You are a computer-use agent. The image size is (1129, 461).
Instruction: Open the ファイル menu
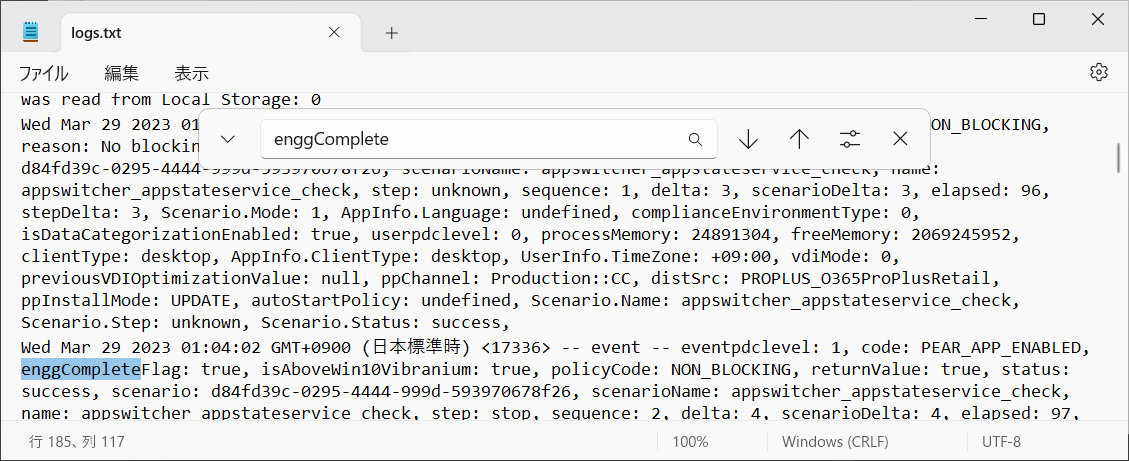tap(43, 73)
